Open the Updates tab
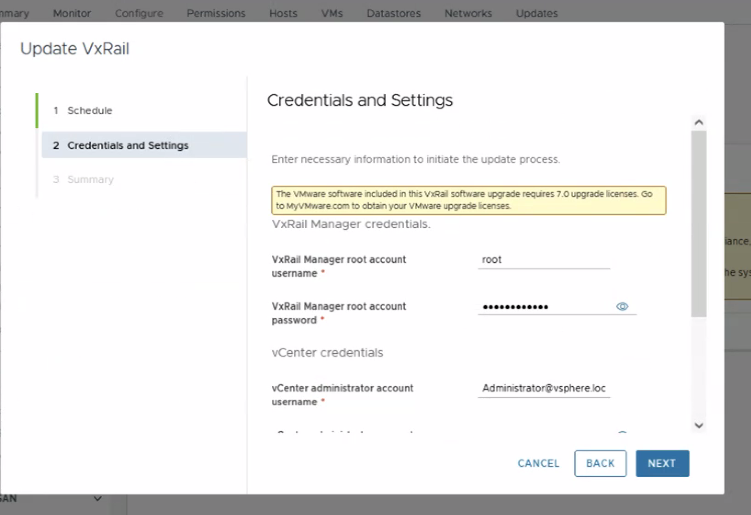 coord(536,13)
